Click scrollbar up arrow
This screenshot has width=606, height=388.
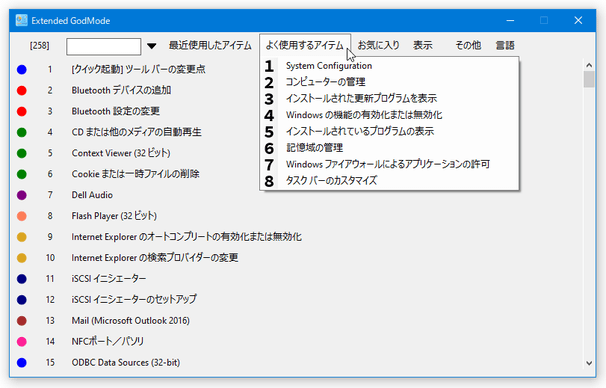coord(589,65)
